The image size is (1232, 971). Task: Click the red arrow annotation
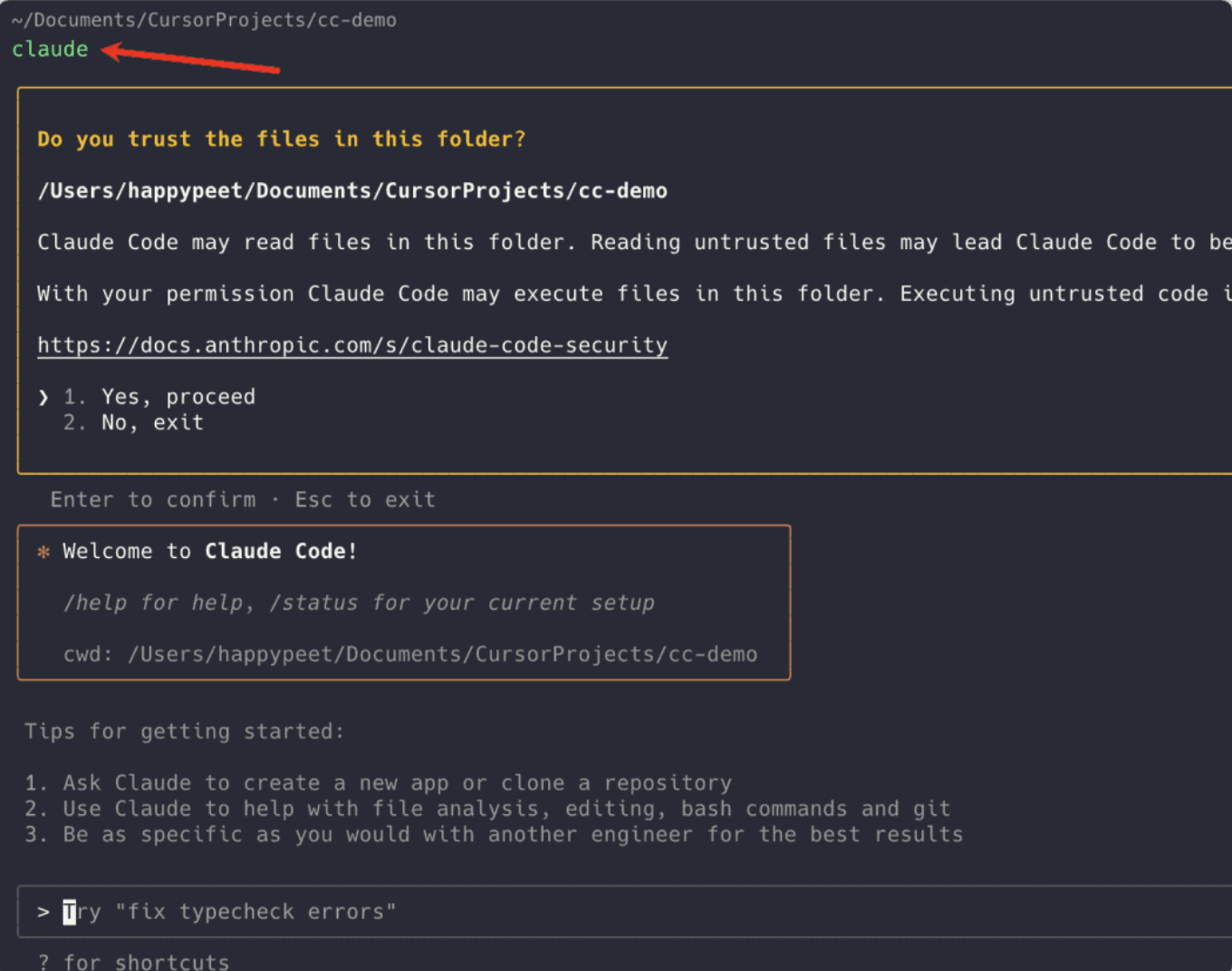[191, 59]
